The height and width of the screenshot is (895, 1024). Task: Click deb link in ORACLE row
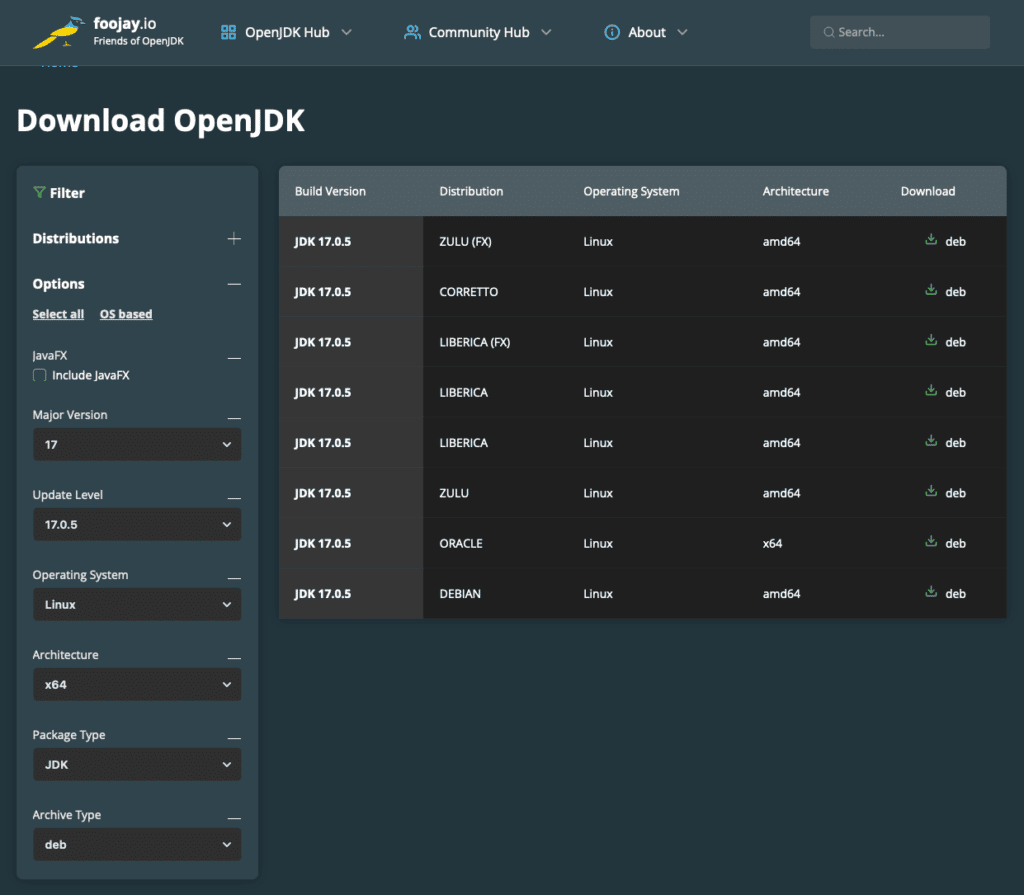[955, 544]
